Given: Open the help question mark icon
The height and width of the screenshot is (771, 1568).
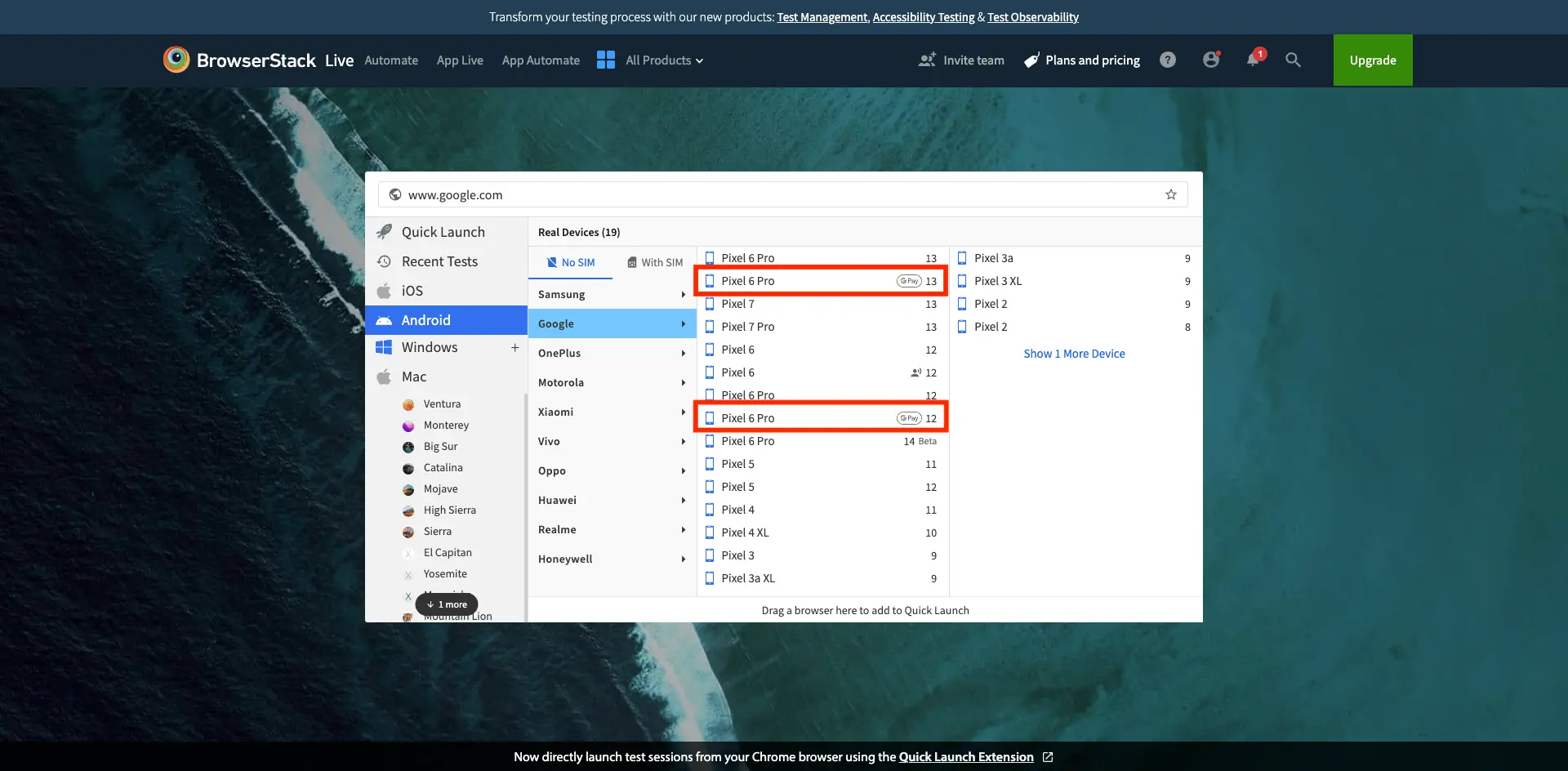Looking at the screenshot, I should pos(1168,60).
